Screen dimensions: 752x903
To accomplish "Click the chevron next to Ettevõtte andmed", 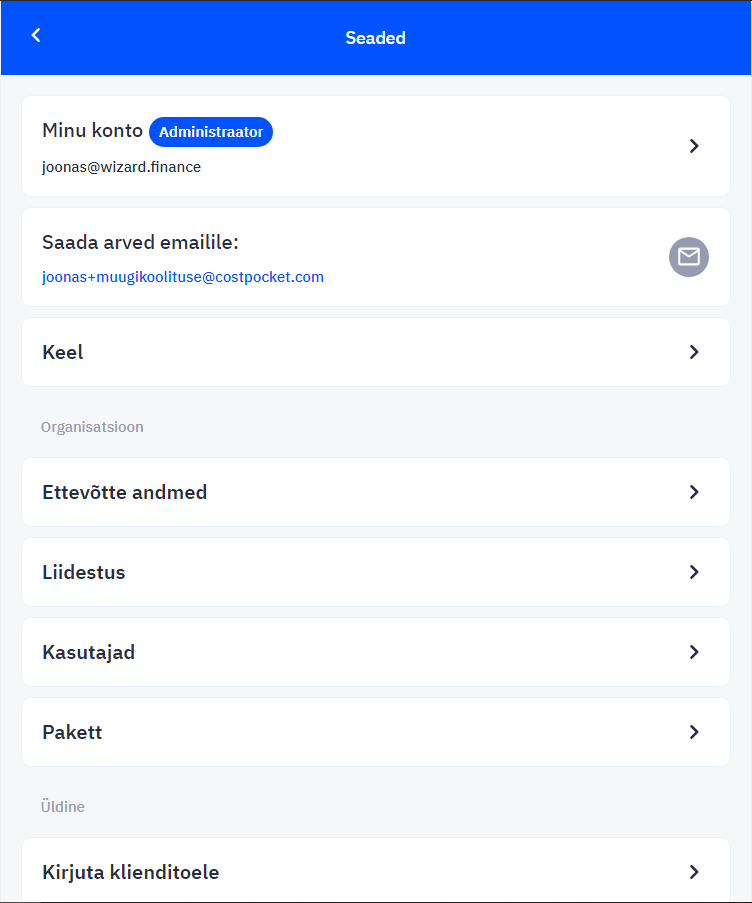I will pyautogui.click(x=694, y=492).
